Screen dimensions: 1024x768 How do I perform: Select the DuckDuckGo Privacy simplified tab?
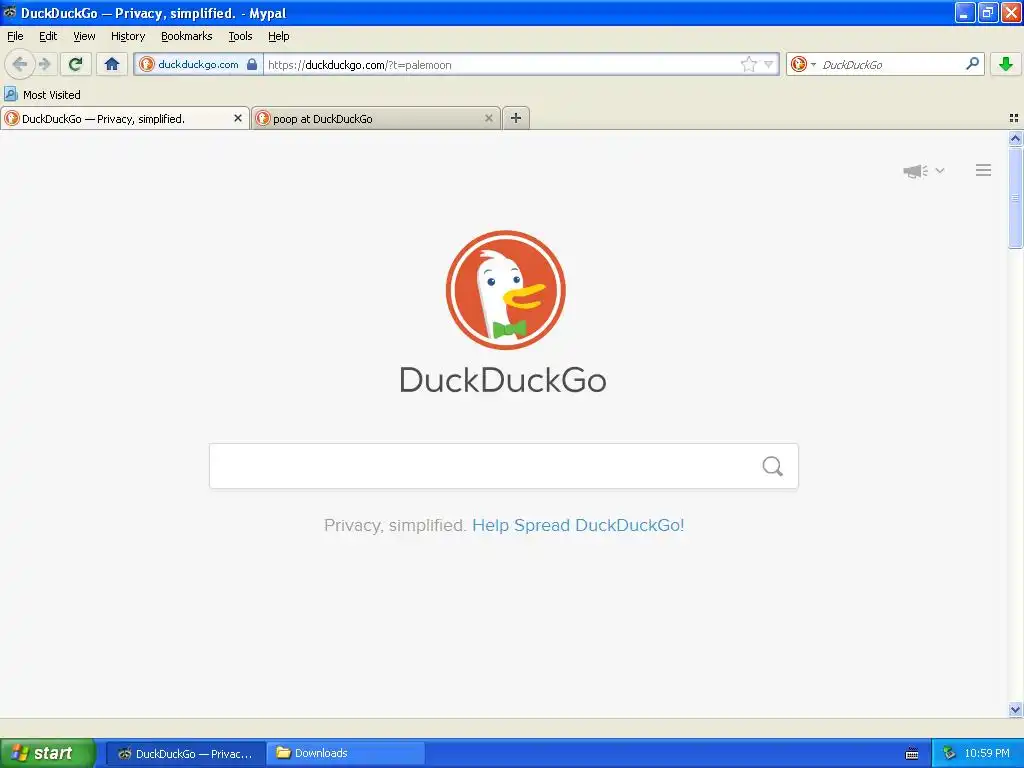point(125,118)
